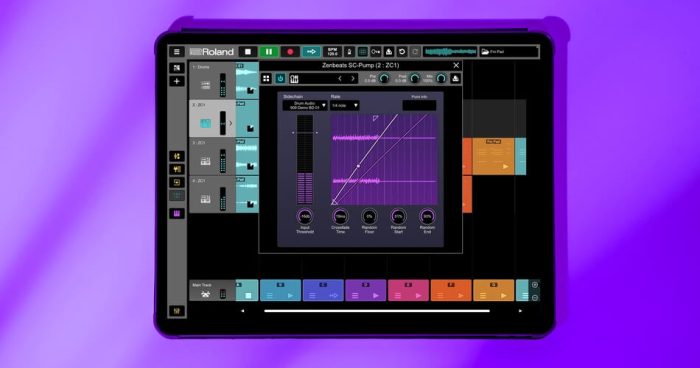
Task: Adjust the Random Floor knob
Action: (x=369, y=217)
